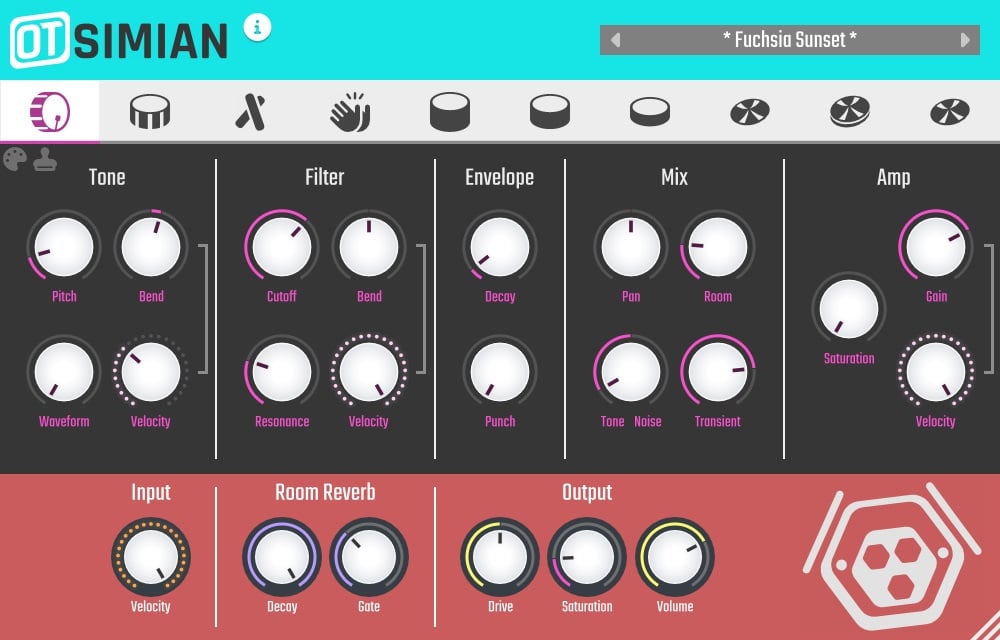The width and height of the screenshot is (1000, 640).
Task: Select the crossed sticks instrument tab
Action: 250,112
